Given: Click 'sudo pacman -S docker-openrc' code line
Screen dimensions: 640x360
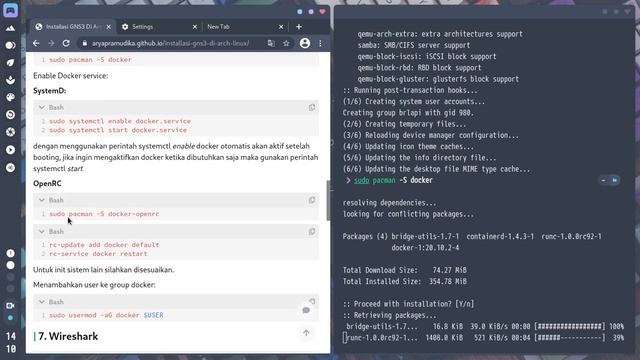Looking at the screenshot, I should [x=104, y=214].
